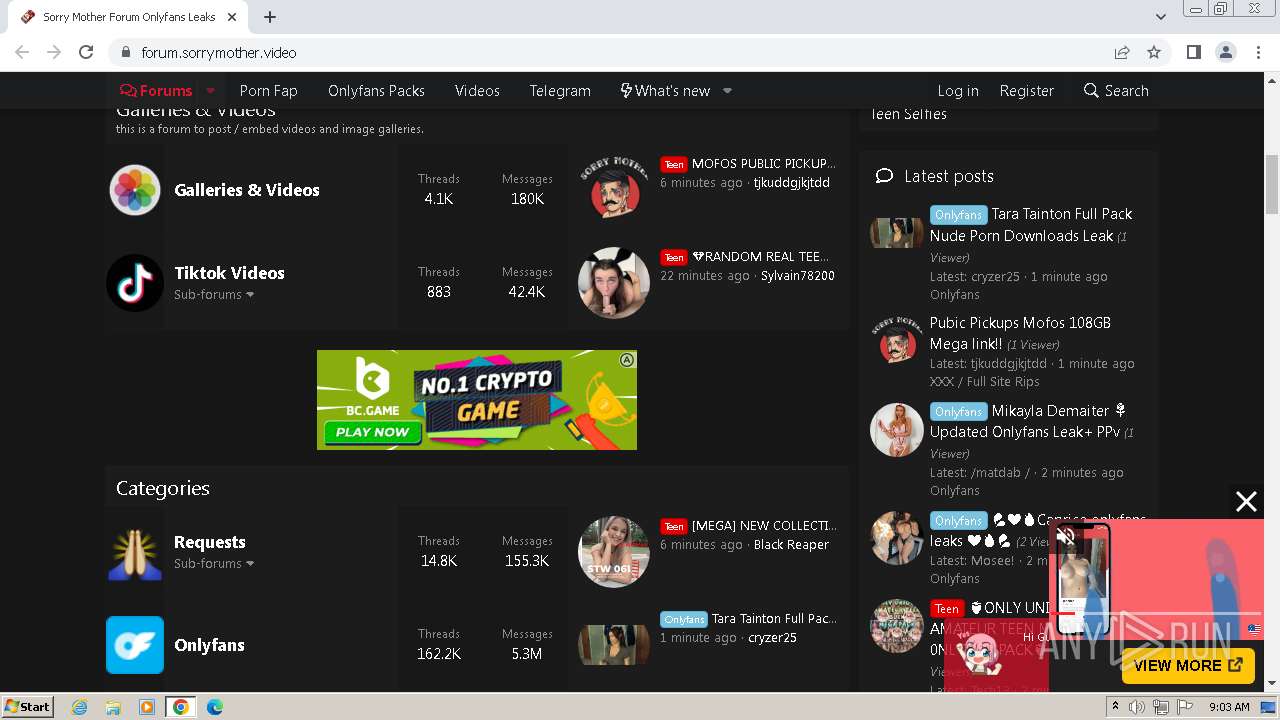Click the Latest posts speech bubble icon
This screenshot has height=720, width=1280.
tap(884, 176)
